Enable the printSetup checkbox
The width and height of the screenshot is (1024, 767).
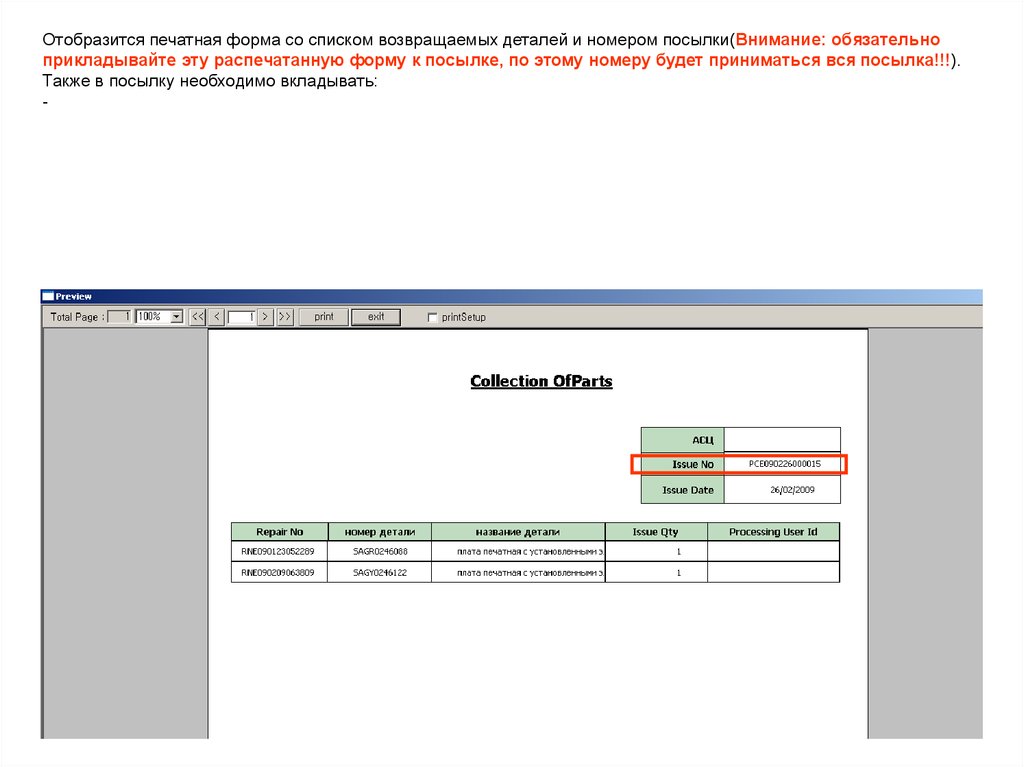pyautogui.click(x=432, y=318)
